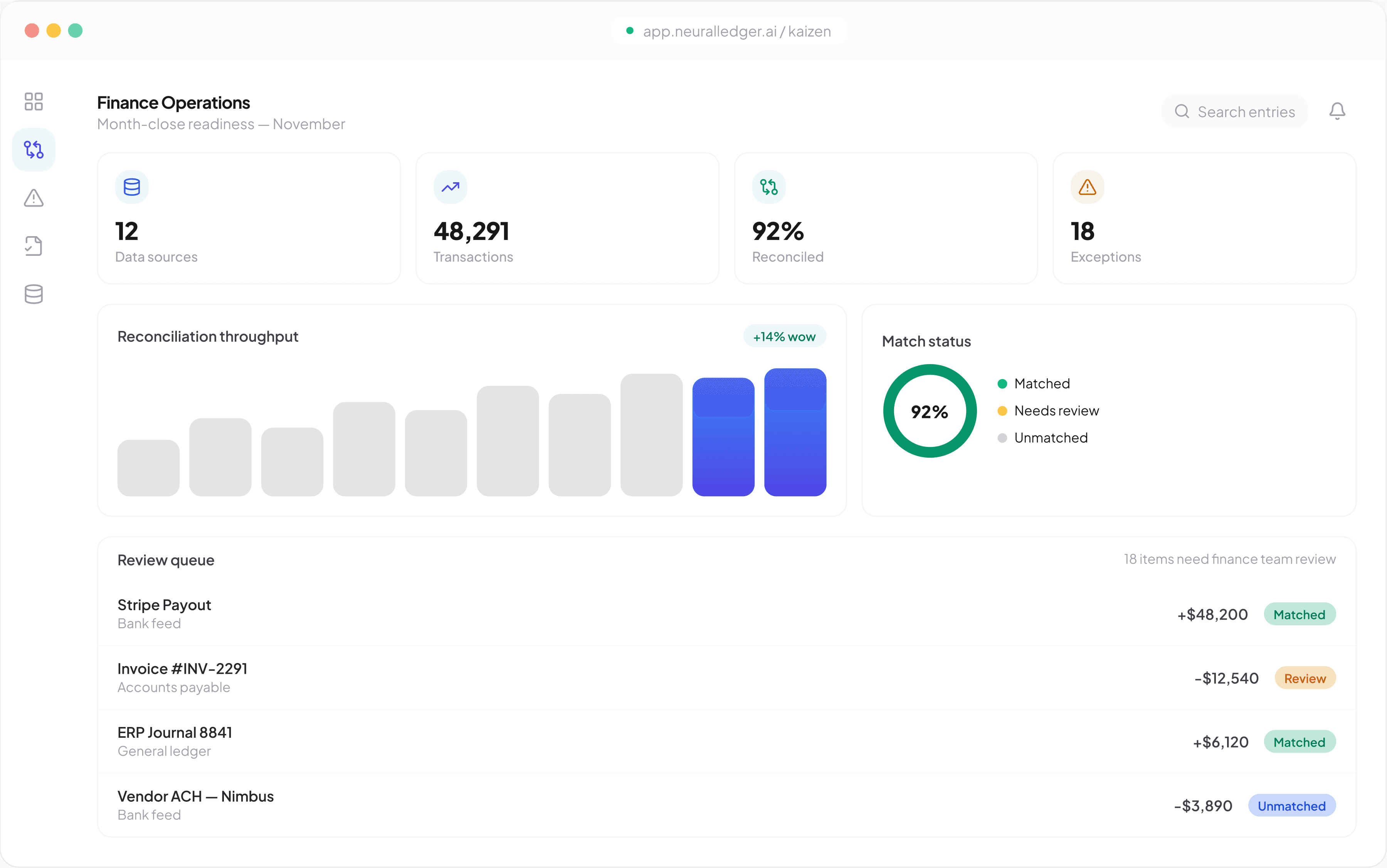This screenshot has height=868, width=1387.
Task: Open the Invoice #INV-2291 row
Action: (727, 678)
